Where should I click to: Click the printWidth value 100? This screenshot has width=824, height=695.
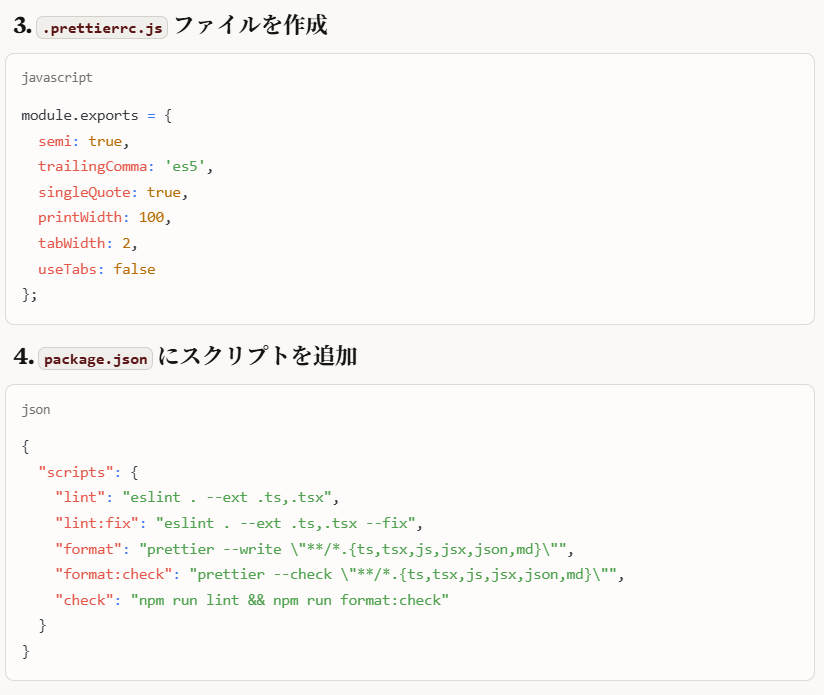(x=151, y=217)
